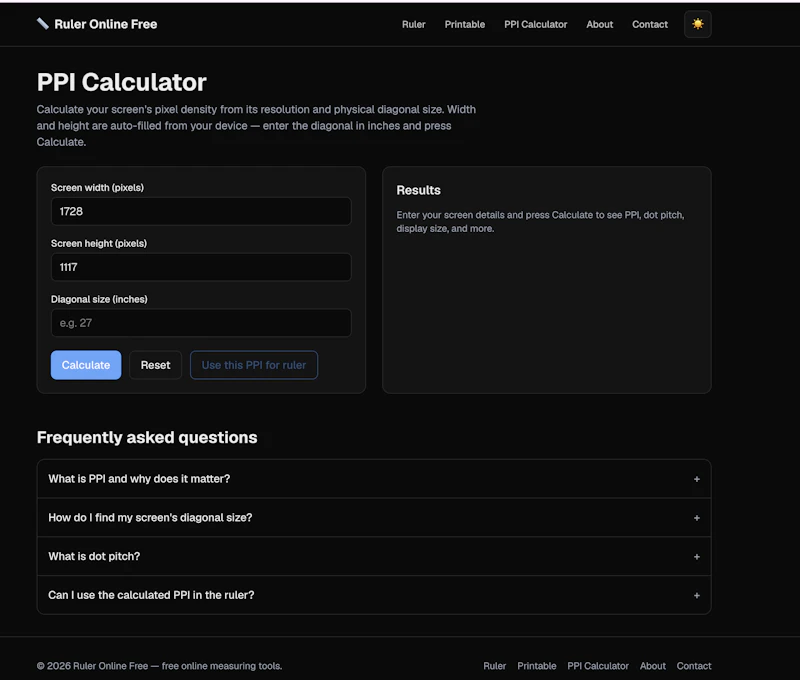Expand 'What is PPI and why does it matter?'
Viewport: 800px width, 680px height.
[x=374, y=478]
